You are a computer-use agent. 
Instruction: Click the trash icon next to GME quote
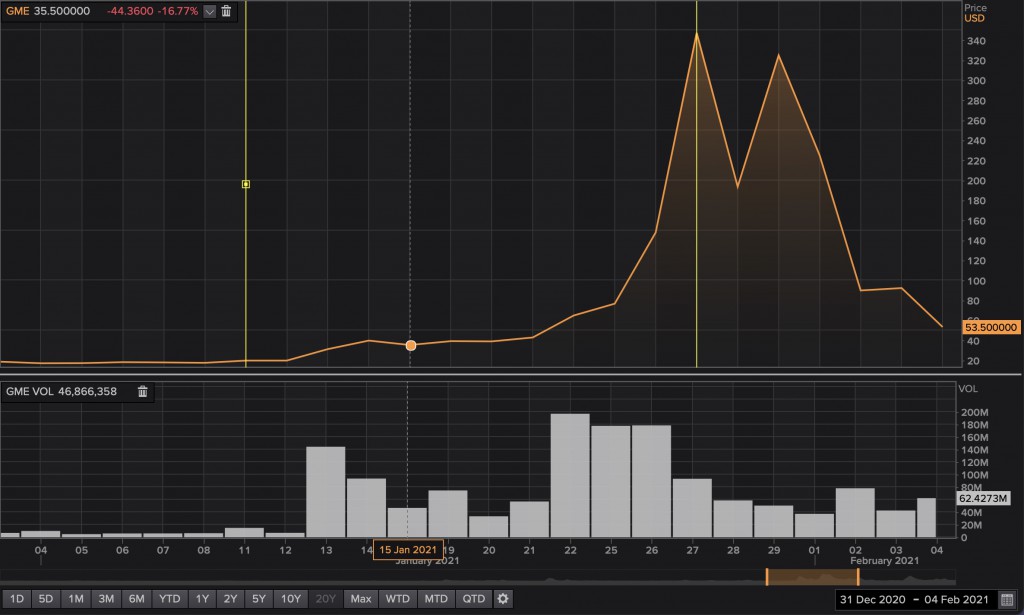tap(225, 11)
